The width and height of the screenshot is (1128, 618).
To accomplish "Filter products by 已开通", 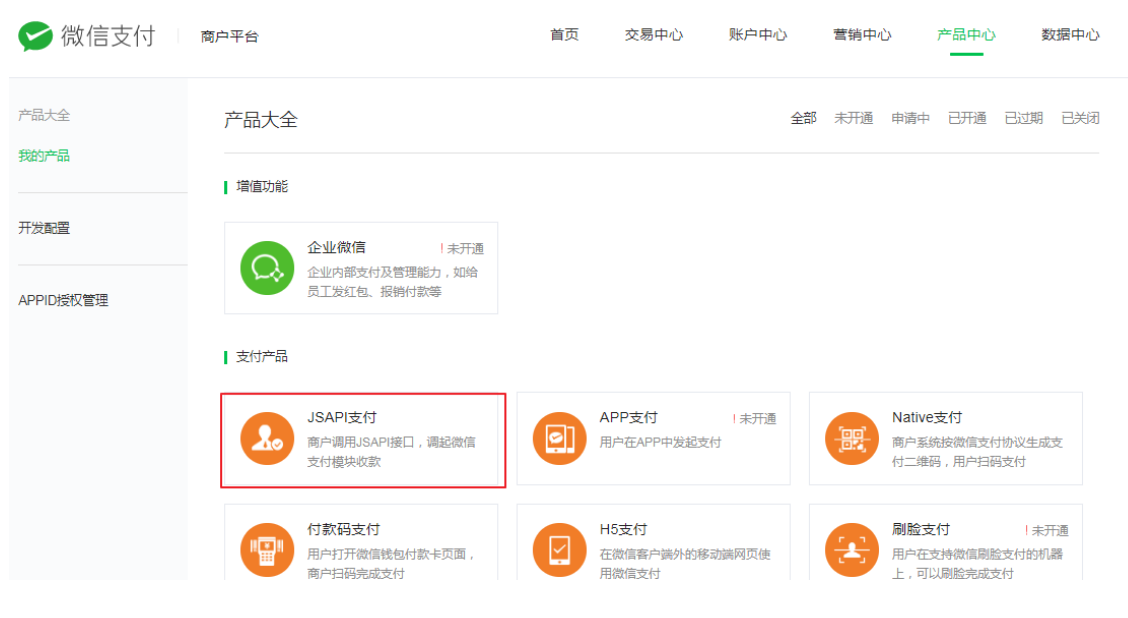I will pyautogui.click(x=967, y=118).
